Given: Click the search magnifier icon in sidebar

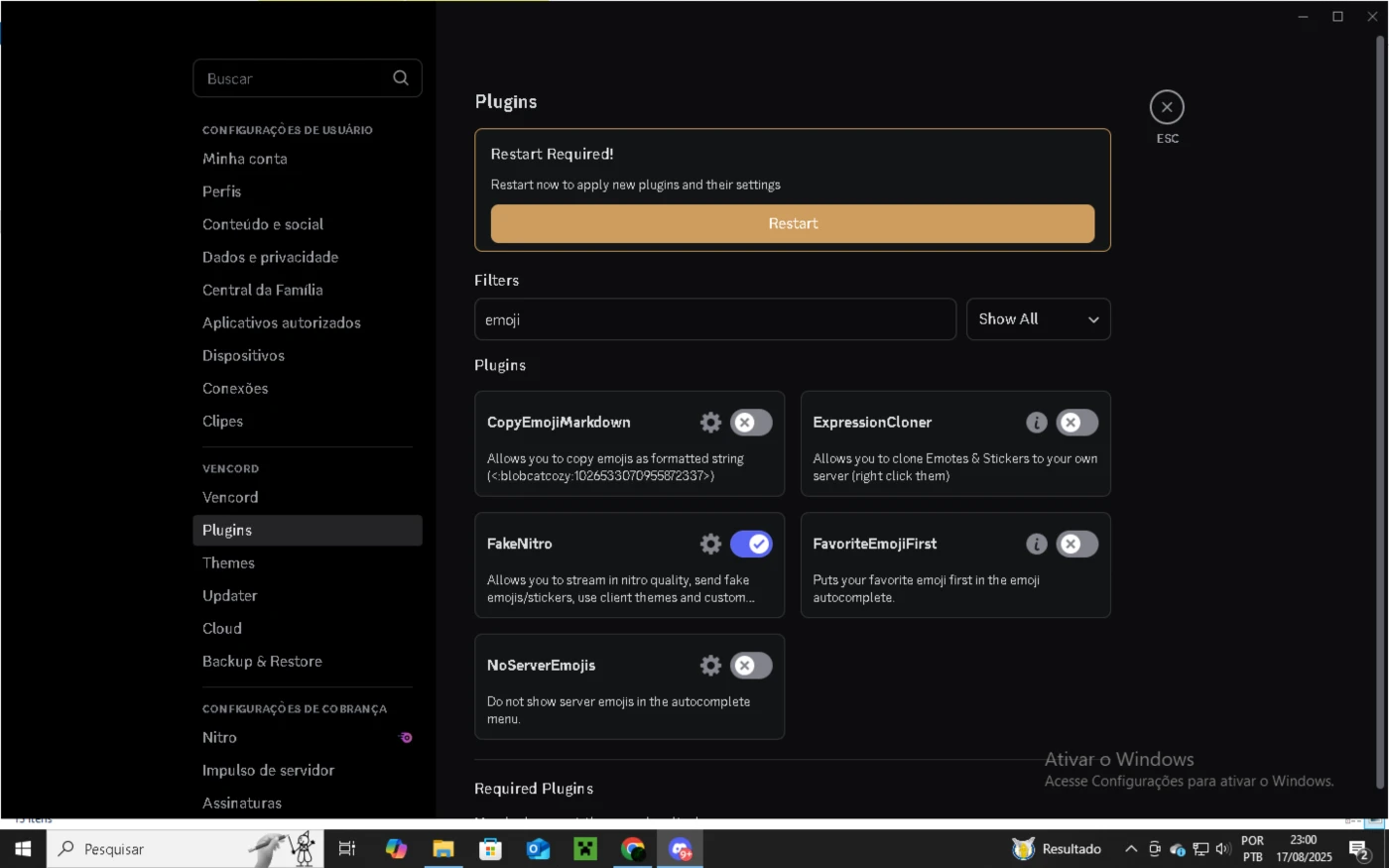Looking at the screenshot, I should (401, 78).
